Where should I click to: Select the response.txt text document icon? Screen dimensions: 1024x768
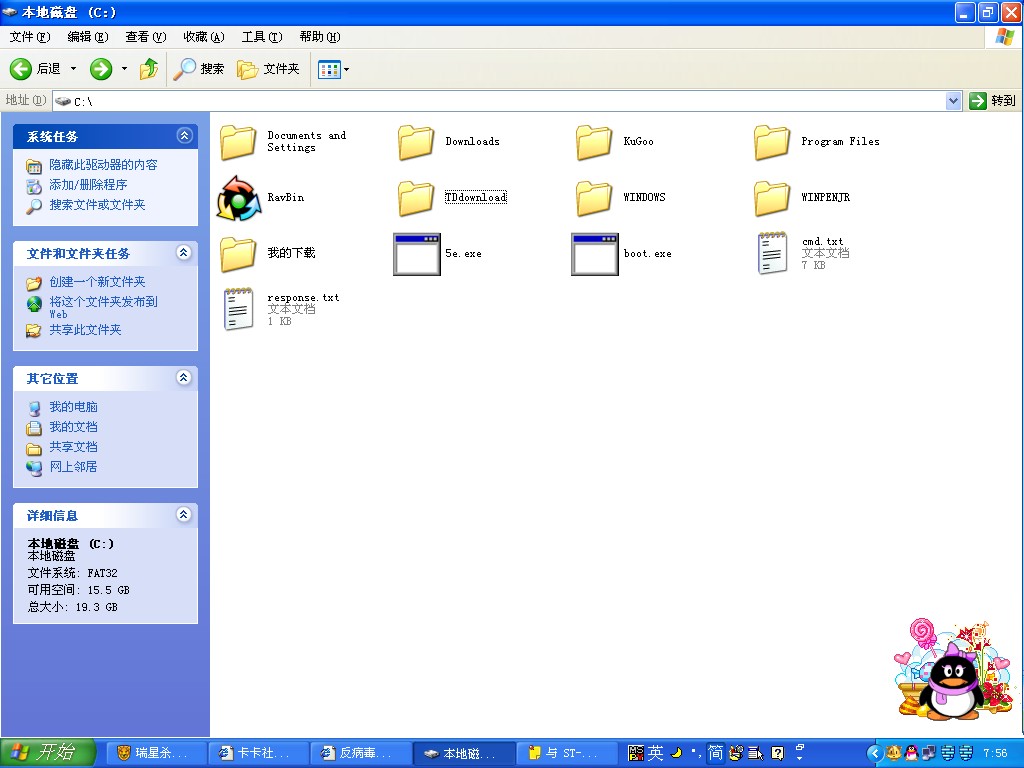(238, 309)
